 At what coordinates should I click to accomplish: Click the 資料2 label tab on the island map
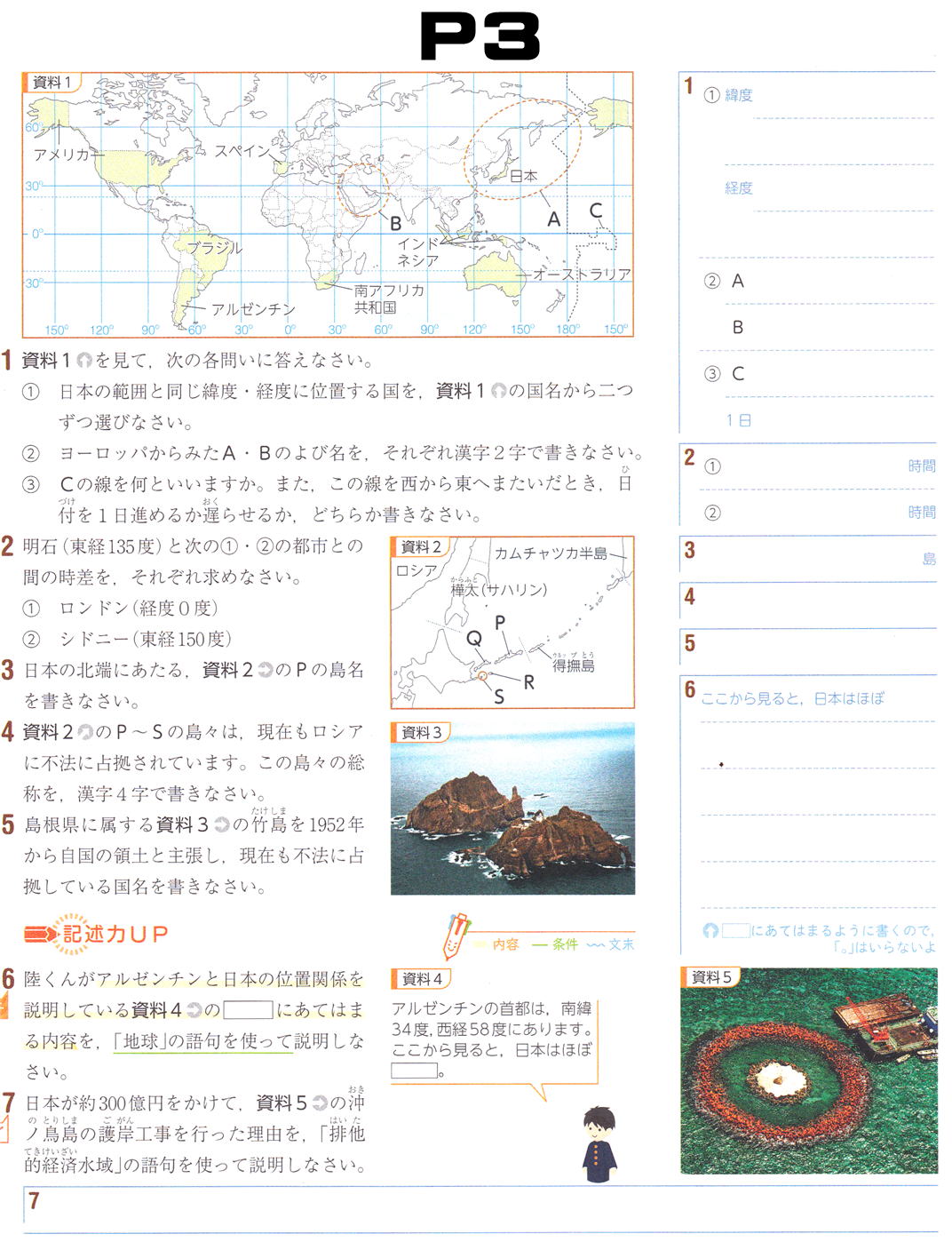tap(421, 546)
